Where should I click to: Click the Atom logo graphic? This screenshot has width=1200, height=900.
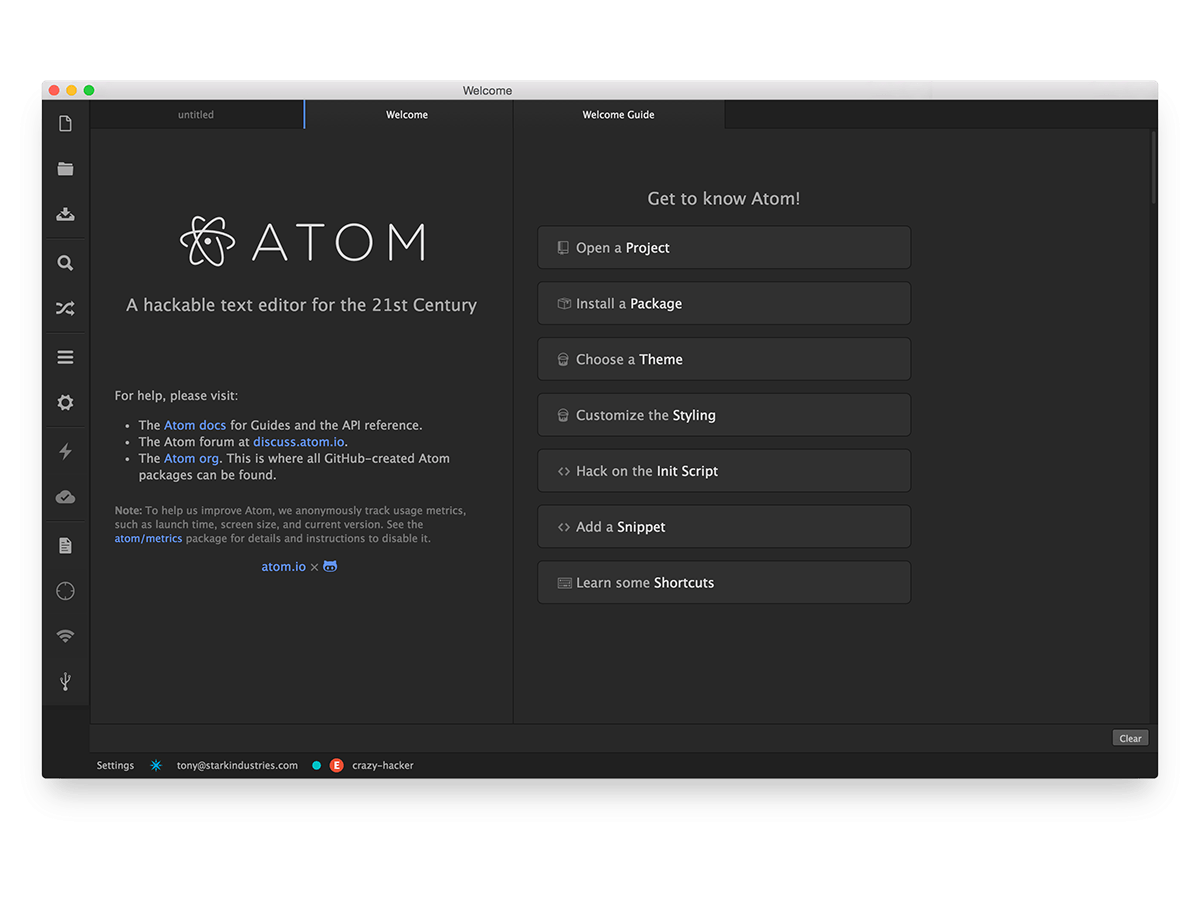[x=302, y=242]
